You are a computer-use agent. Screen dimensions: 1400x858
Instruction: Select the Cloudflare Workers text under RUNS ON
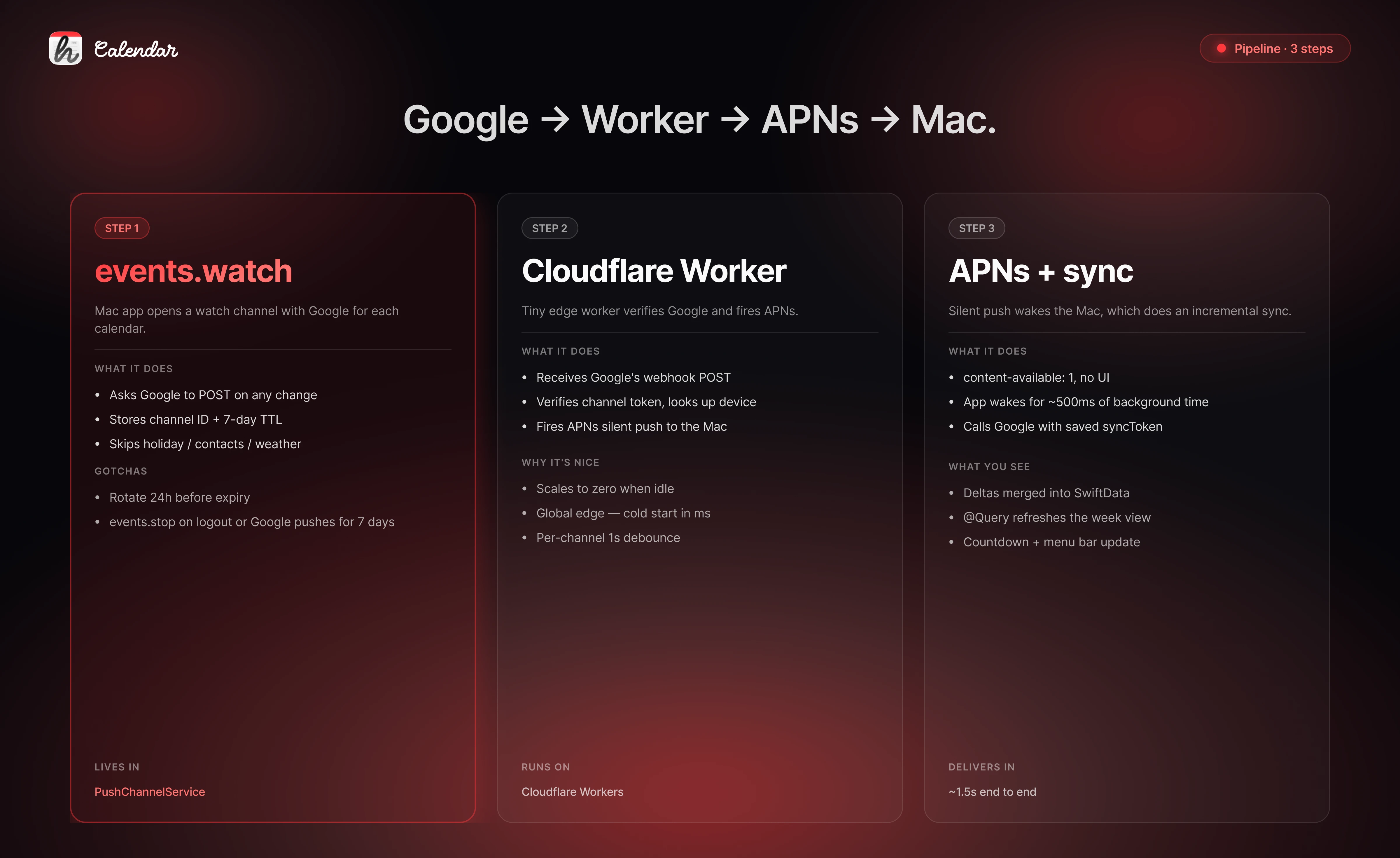pyautogui.click(x=573, y=791)
